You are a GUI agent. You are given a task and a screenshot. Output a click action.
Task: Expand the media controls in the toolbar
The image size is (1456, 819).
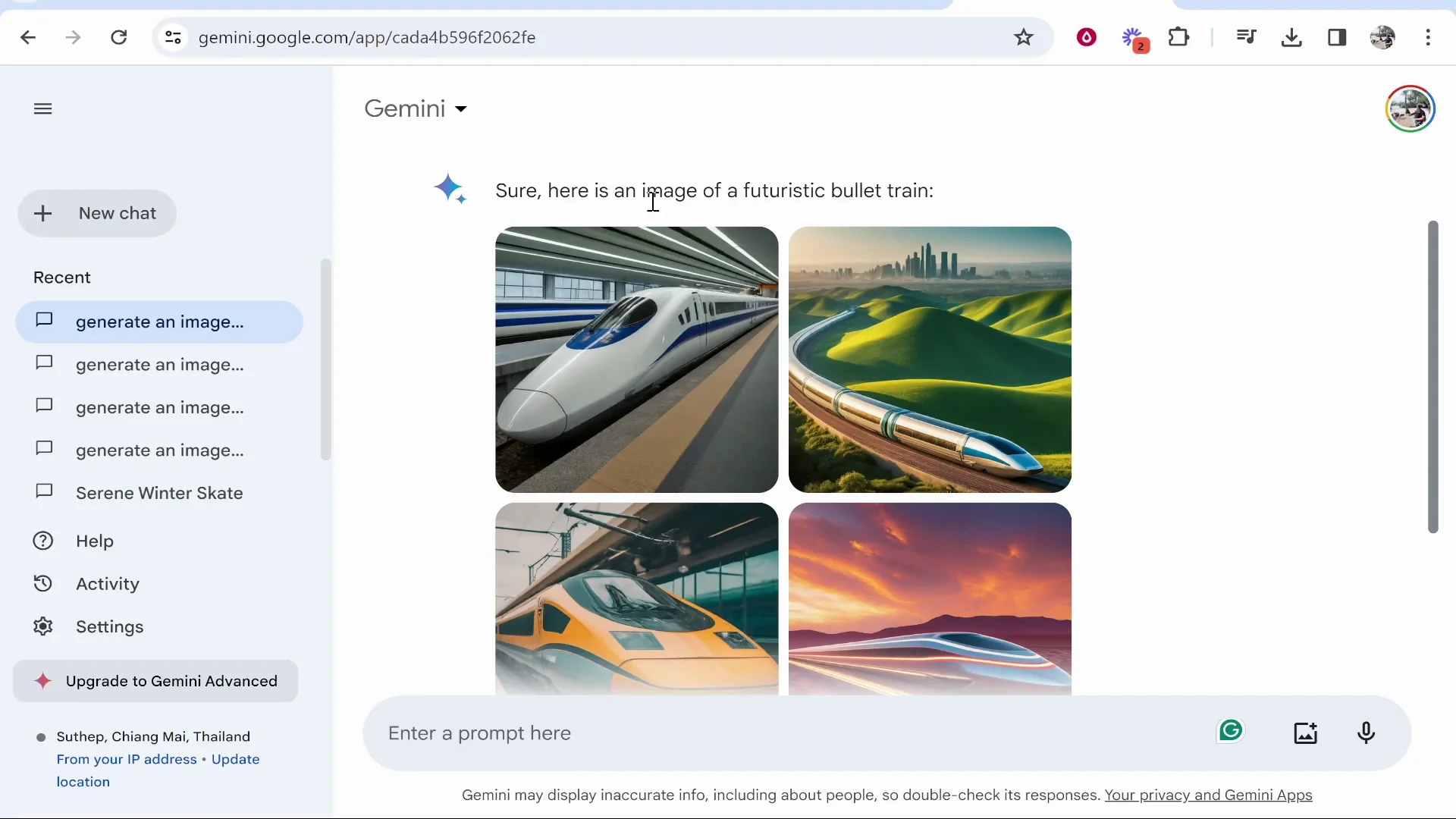pyautogui.click(x=1246, y=37)
